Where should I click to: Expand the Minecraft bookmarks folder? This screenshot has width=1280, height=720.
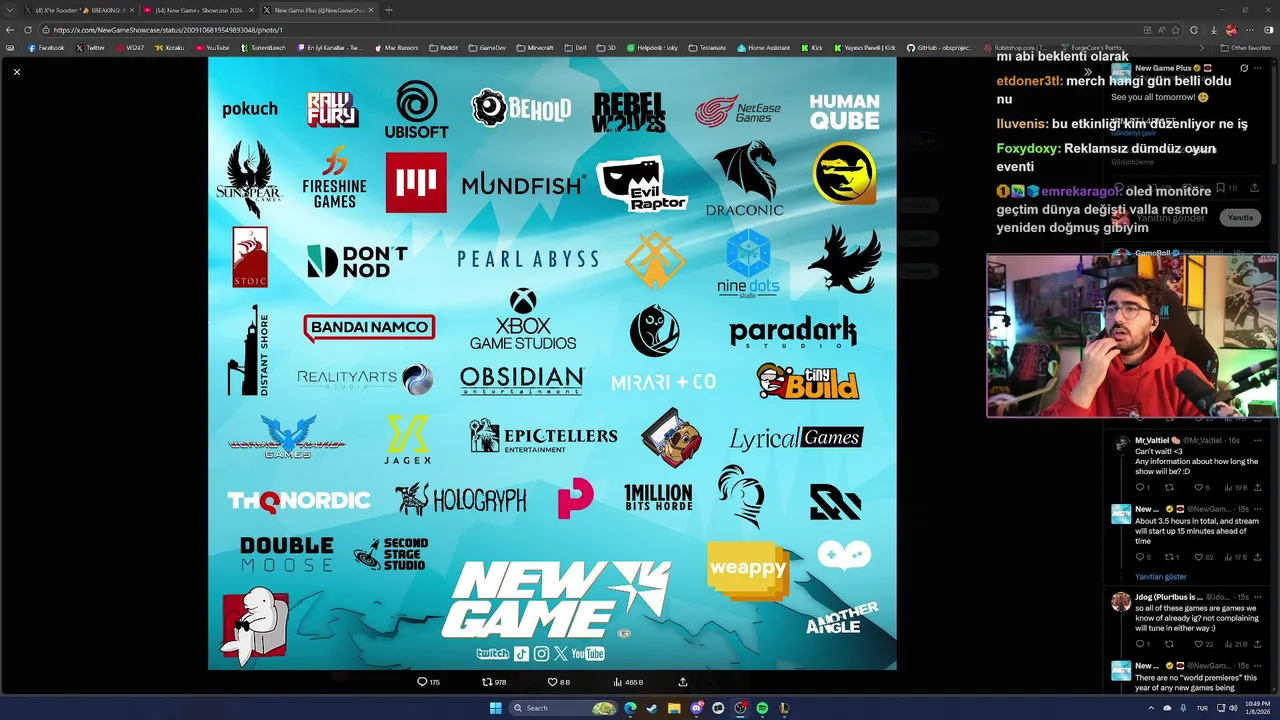click(x=535, y=48)
